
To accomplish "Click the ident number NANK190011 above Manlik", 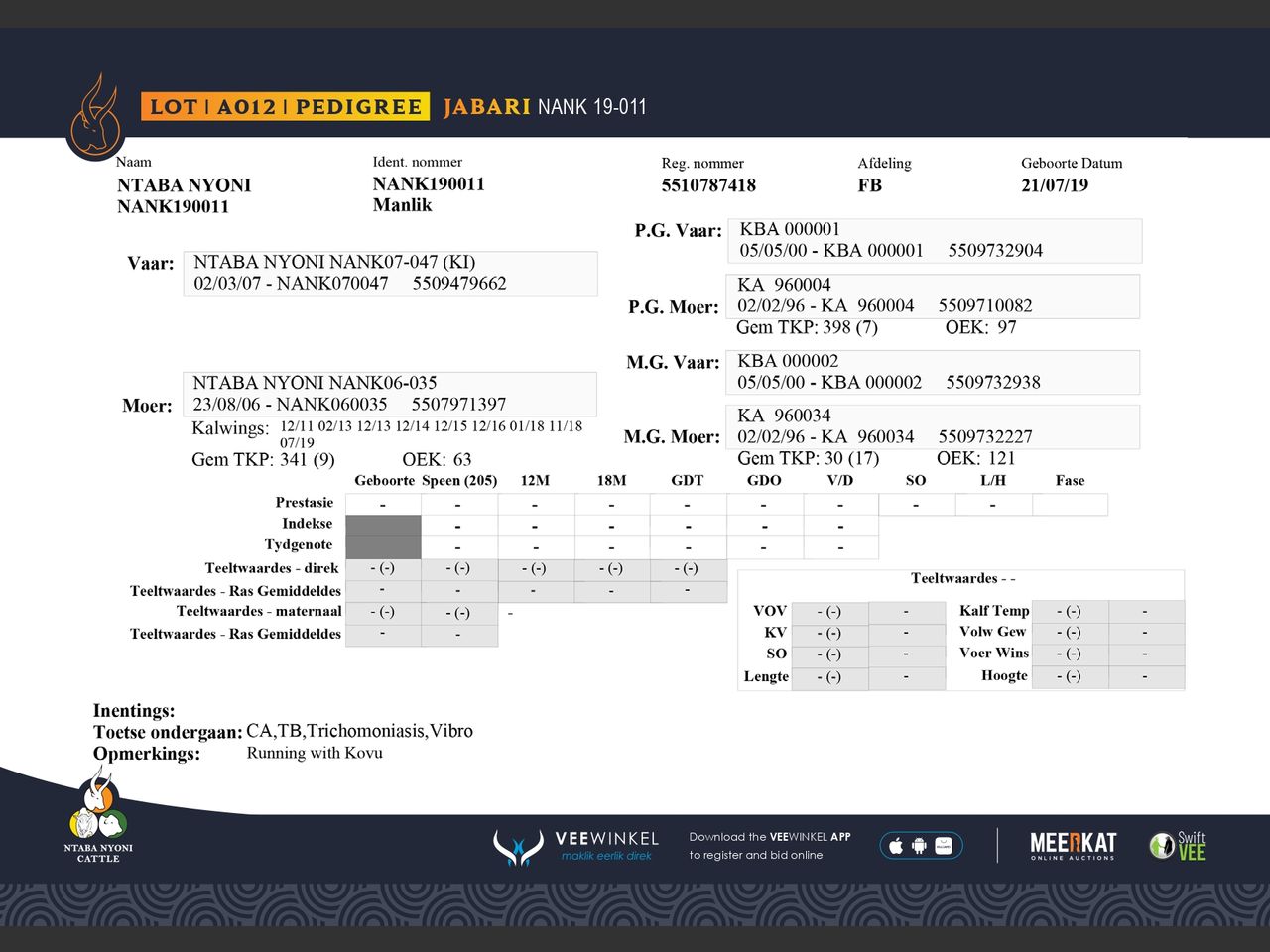I will point(429,183).
